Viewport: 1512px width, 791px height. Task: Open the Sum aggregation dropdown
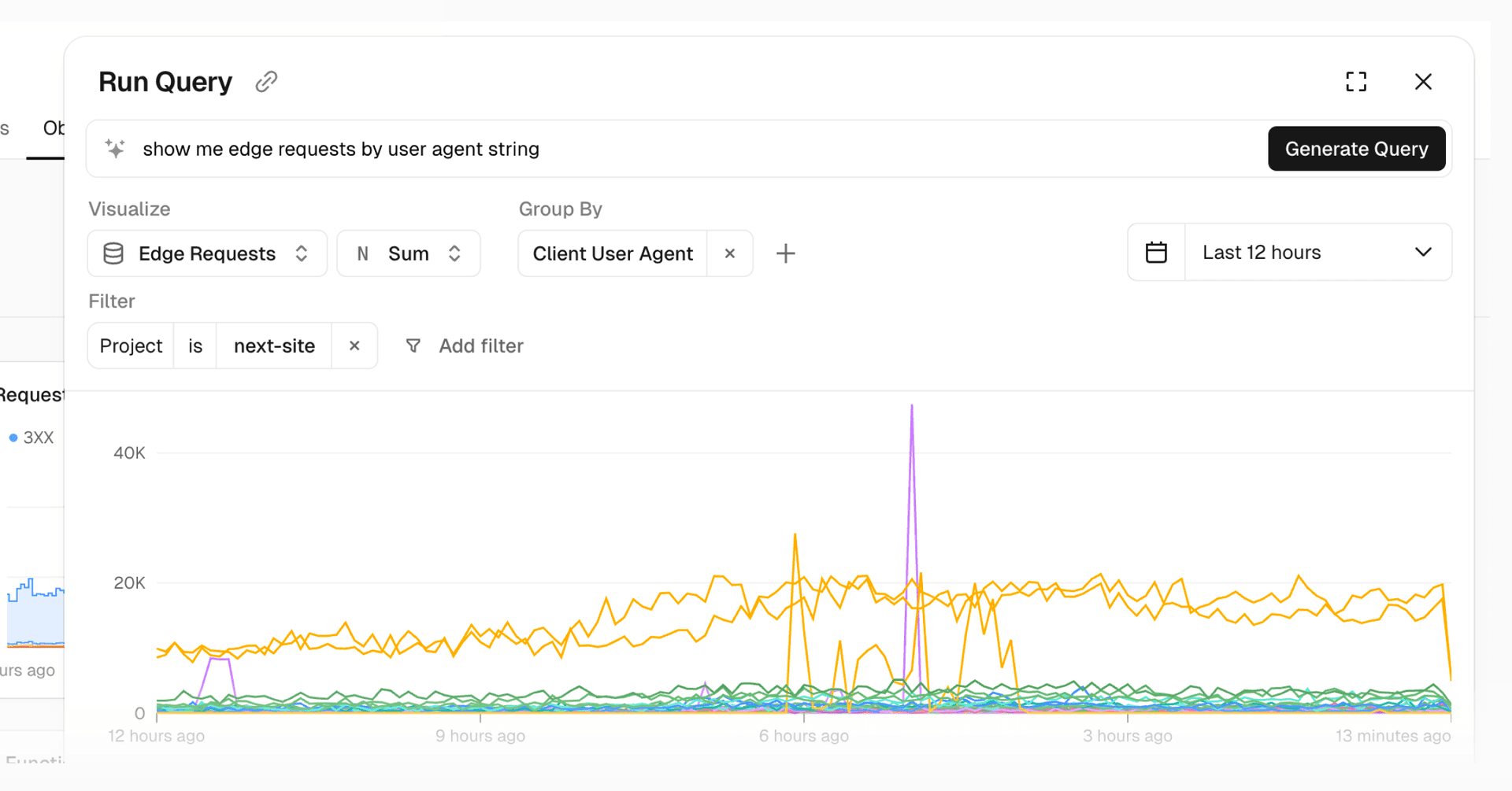click(x=408, y=253)
